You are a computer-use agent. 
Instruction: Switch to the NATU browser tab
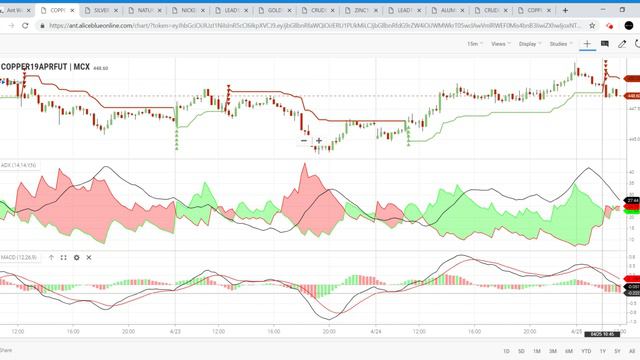tap(144, 10)
